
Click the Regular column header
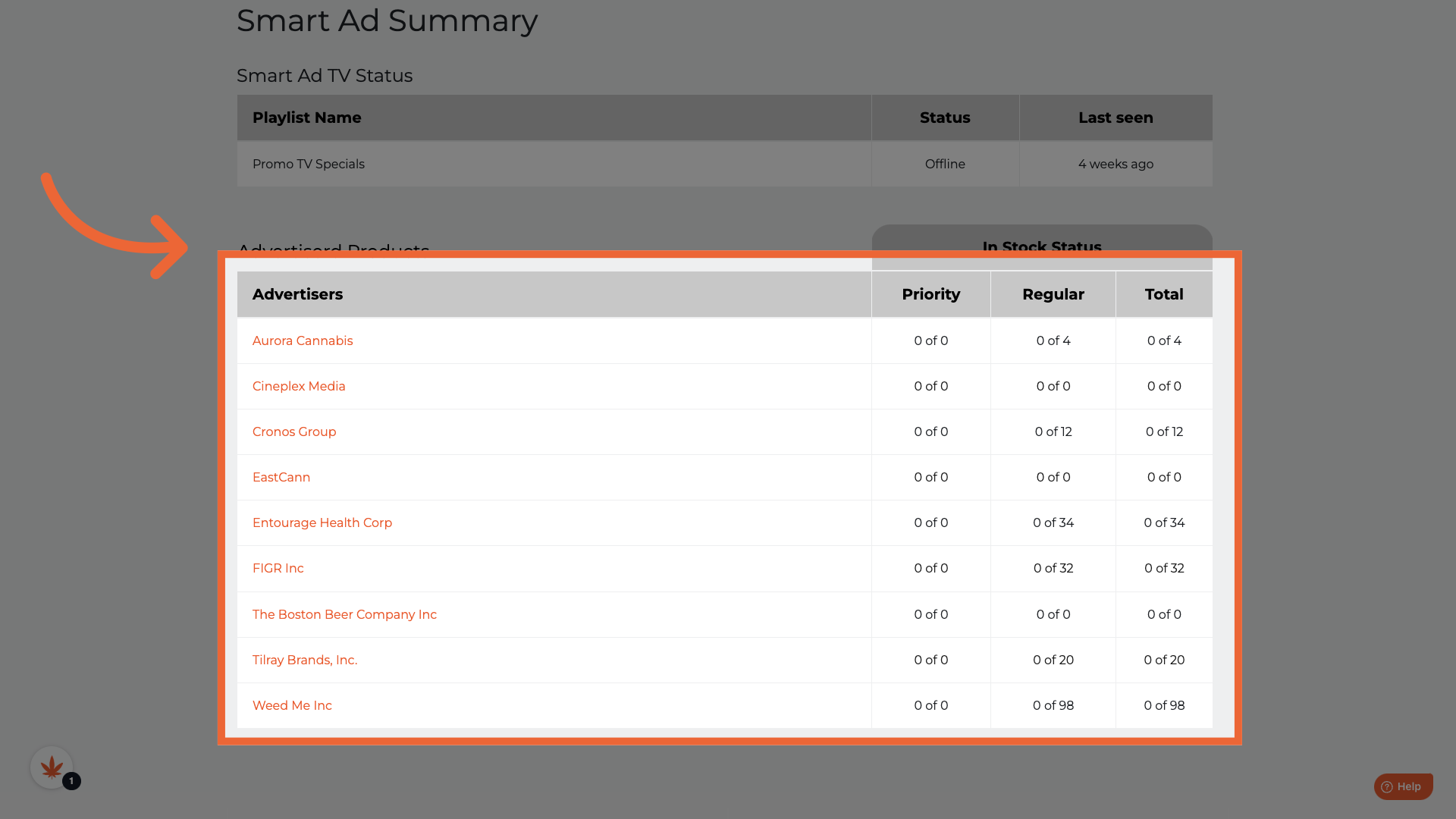click(1053, 294)
